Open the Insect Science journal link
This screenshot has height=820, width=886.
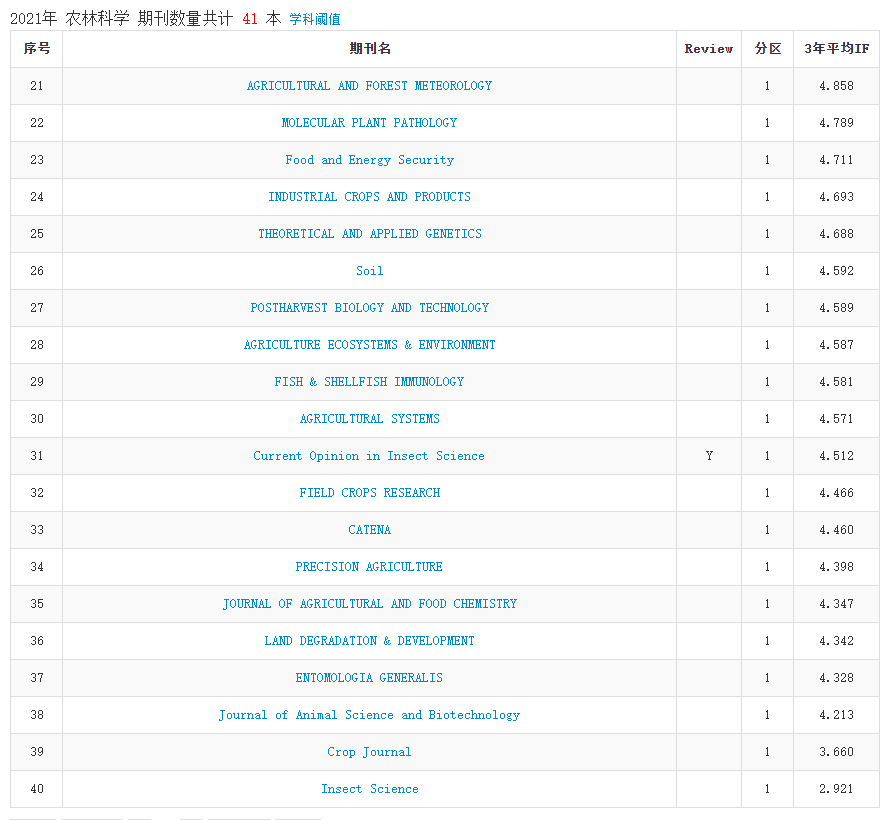click(370, 789)
